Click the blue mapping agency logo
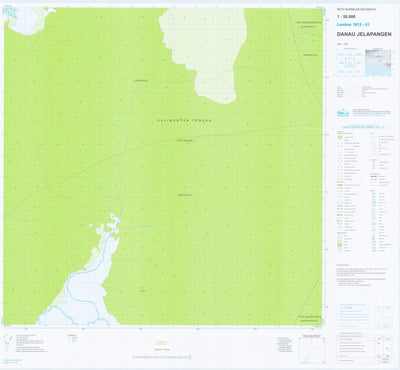400x370 pixels. coord(343,113)
